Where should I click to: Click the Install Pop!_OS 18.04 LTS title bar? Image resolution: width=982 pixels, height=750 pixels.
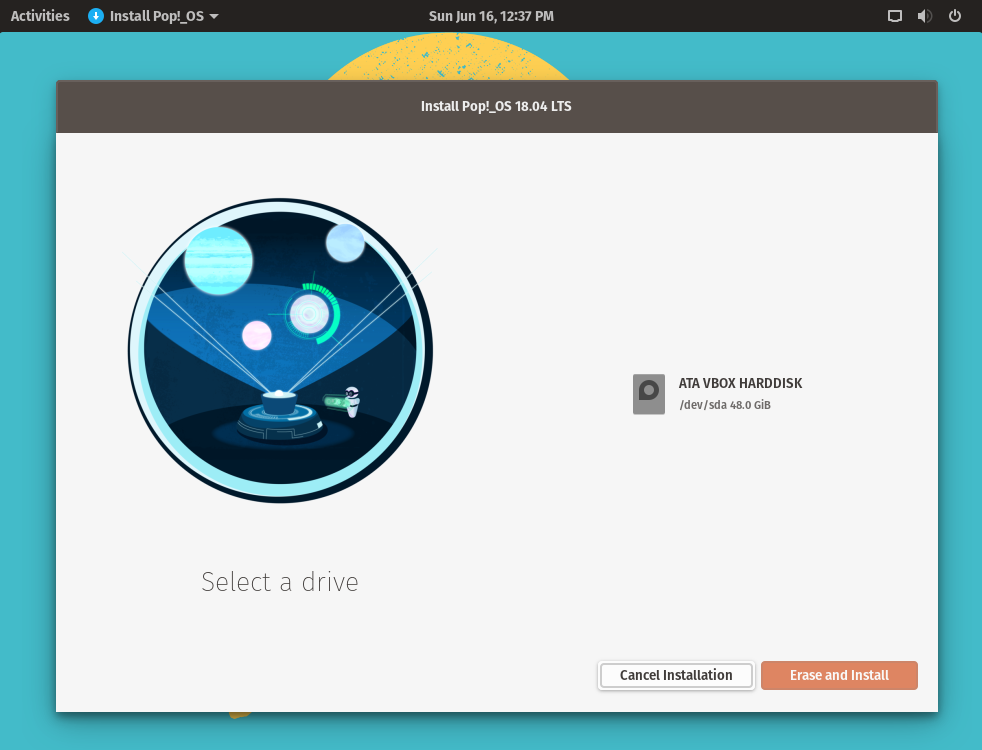[x=497, y=106]
